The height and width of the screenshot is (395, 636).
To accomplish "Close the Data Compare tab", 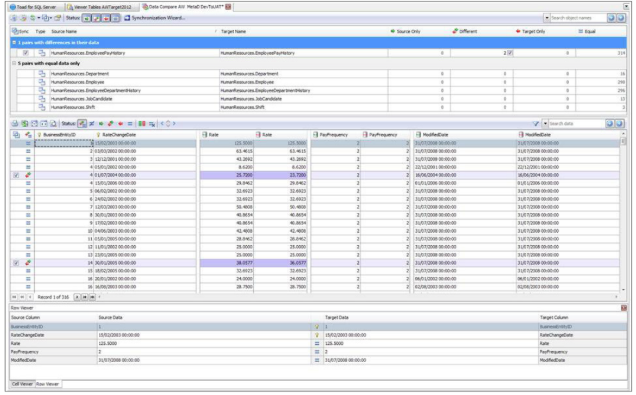I will pos(228,7).
